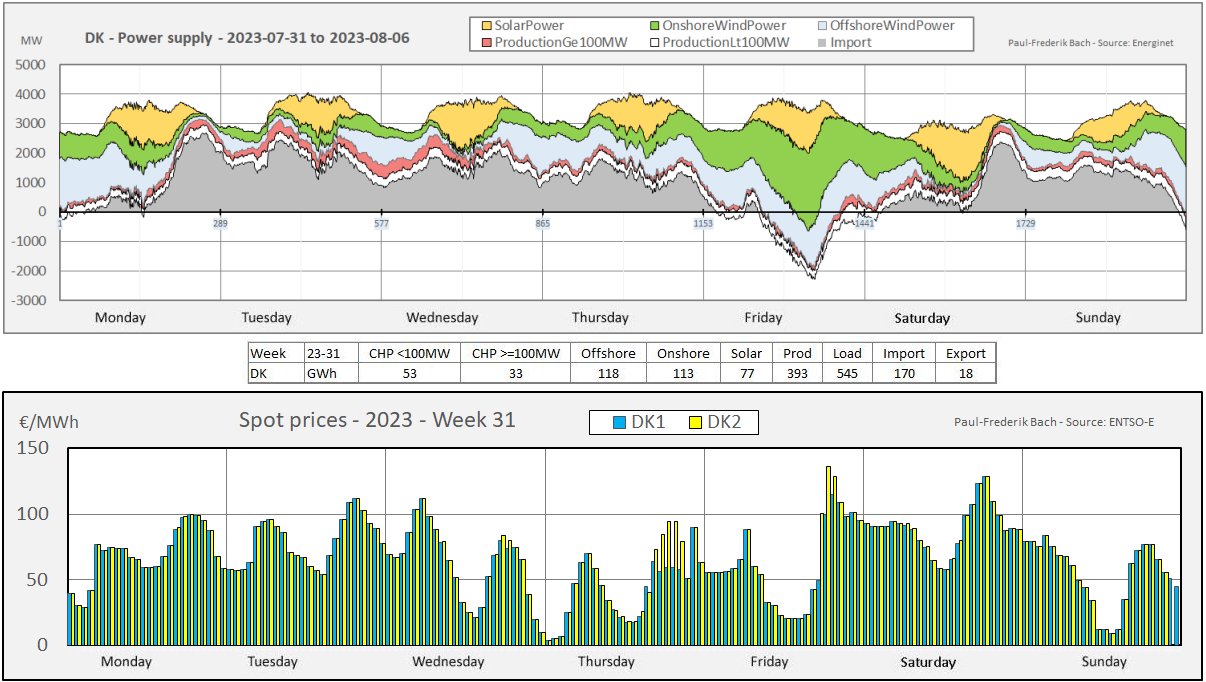The image size is (1206, 682).
Task: Click the green OnshoreWindPower legend swatch
Action: (x=657, y=25)
